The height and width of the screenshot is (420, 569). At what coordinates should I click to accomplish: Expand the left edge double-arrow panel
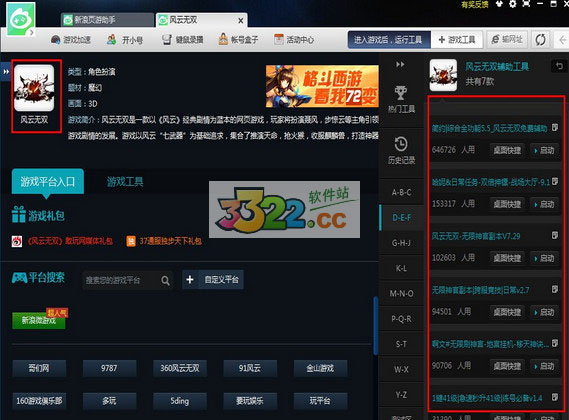point(5,72)
